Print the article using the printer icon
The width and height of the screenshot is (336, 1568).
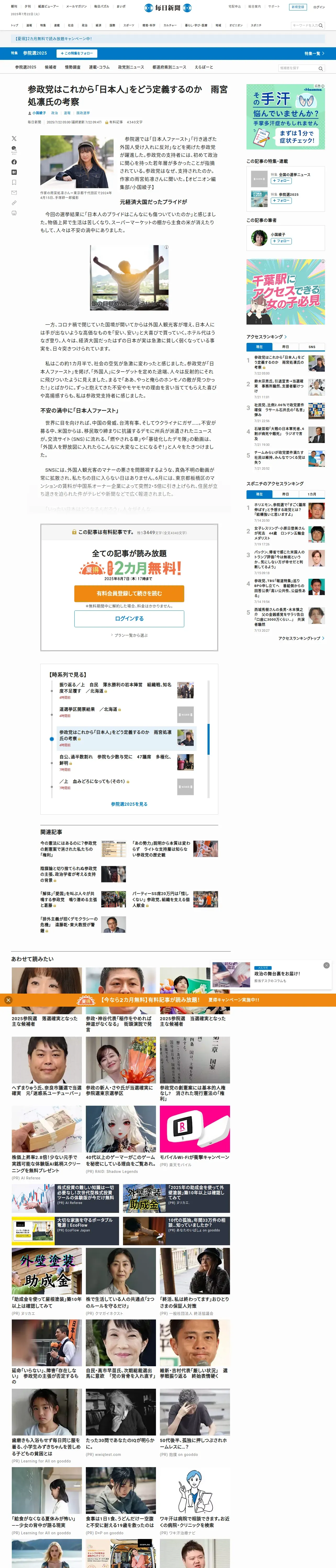pyautogui.click(x=14, y=213)
